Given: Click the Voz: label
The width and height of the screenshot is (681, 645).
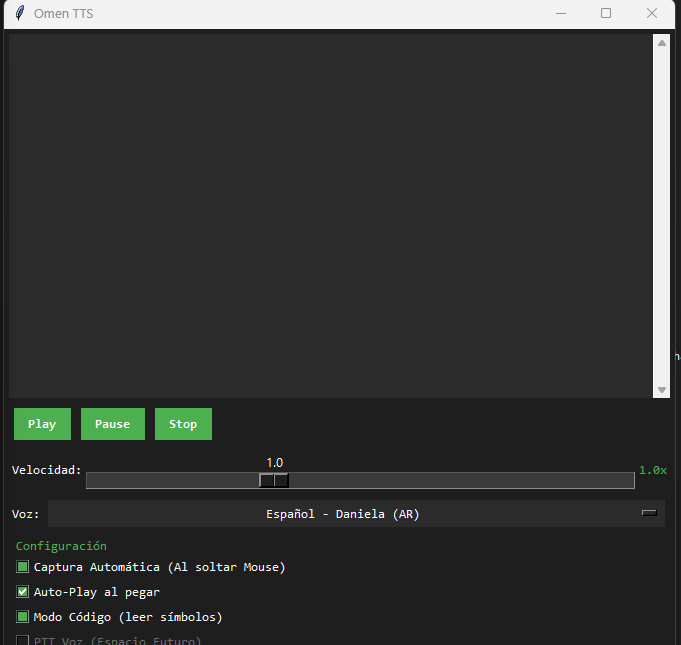Looking at the screenshot, I should (x=26, y=514).
